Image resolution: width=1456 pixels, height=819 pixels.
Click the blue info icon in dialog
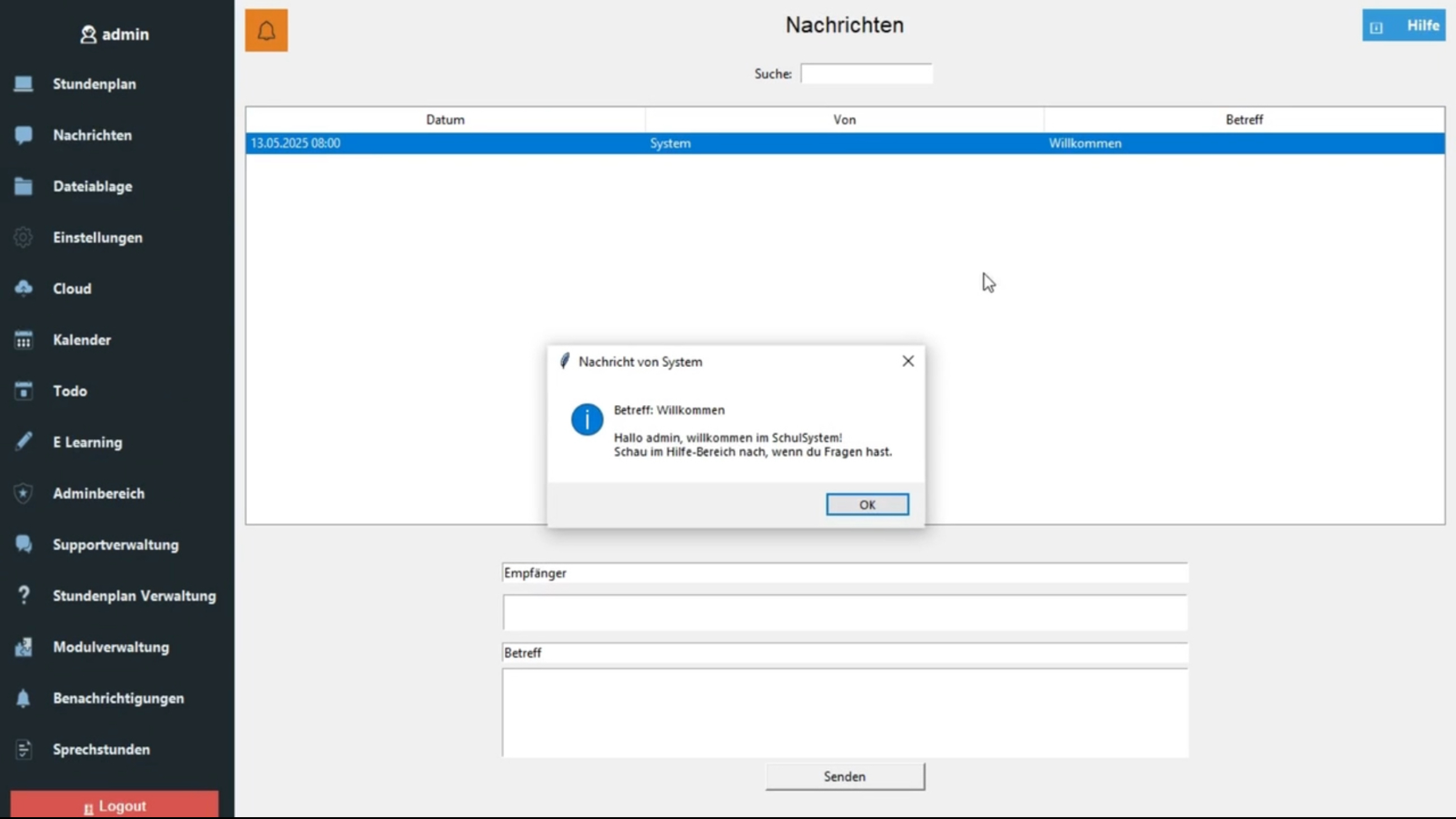587,419
